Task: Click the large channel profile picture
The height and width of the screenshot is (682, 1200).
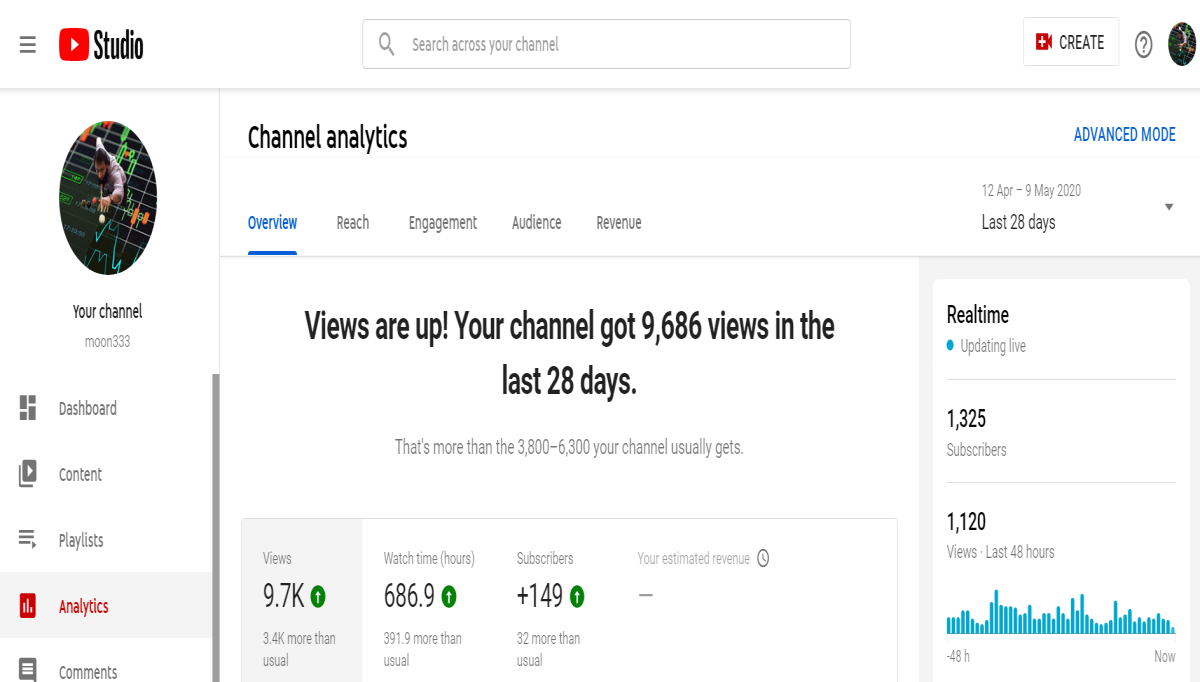Action: point(108,198)
